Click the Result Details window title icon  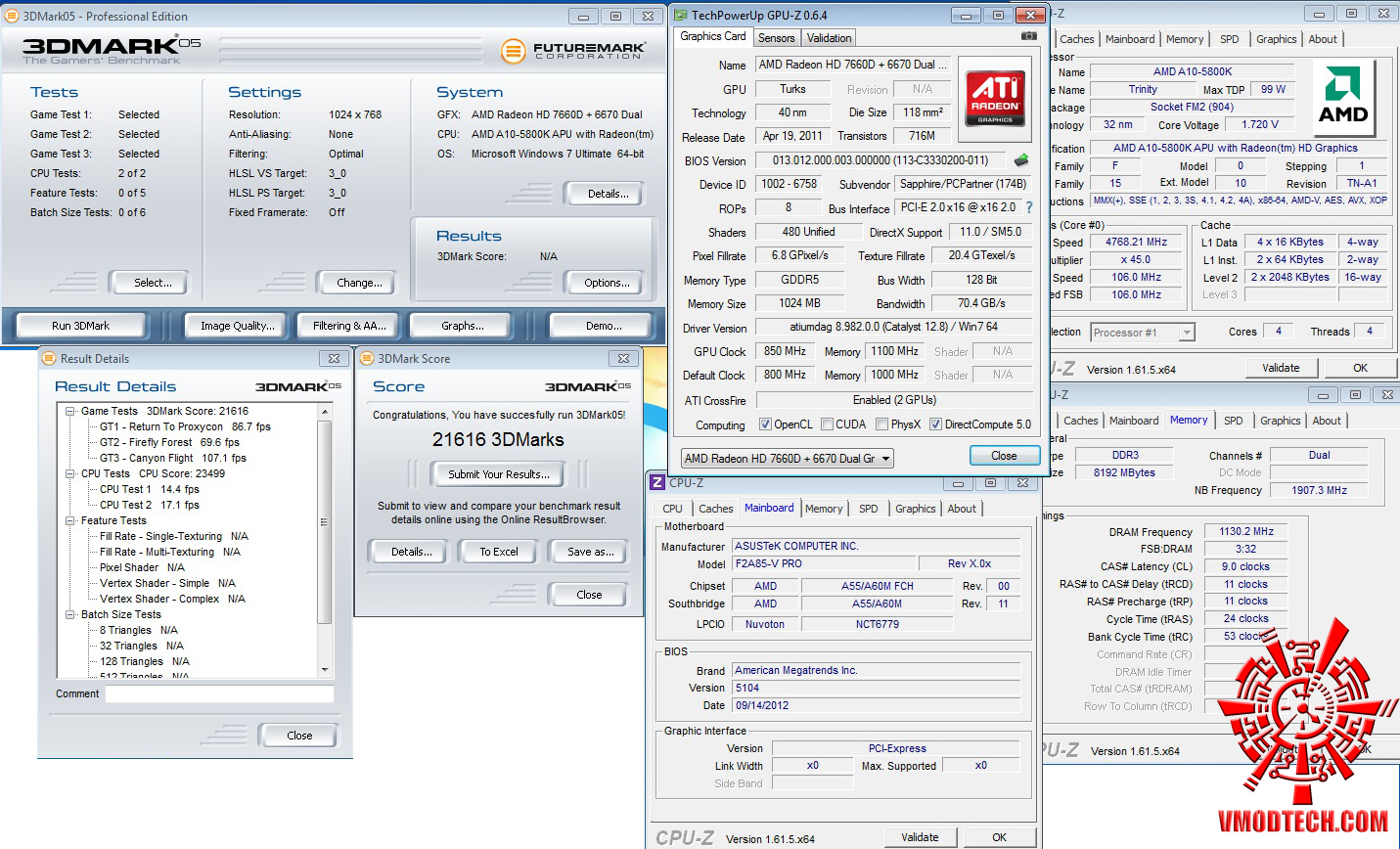(x=49, y=358)
